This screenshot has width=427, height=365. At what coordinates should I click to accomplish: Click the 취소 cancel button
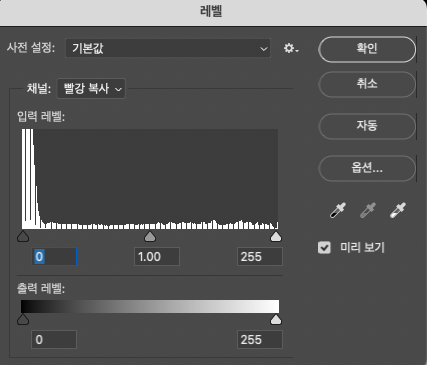coord(367,84)
